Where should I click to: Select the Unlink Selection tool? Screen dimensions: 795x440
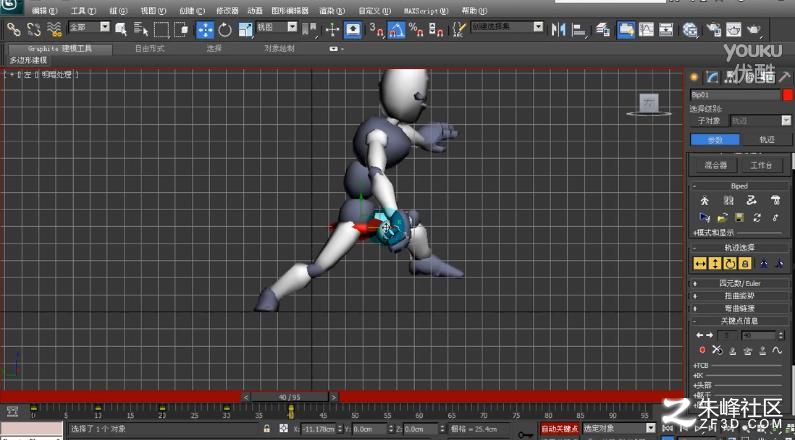33,29
